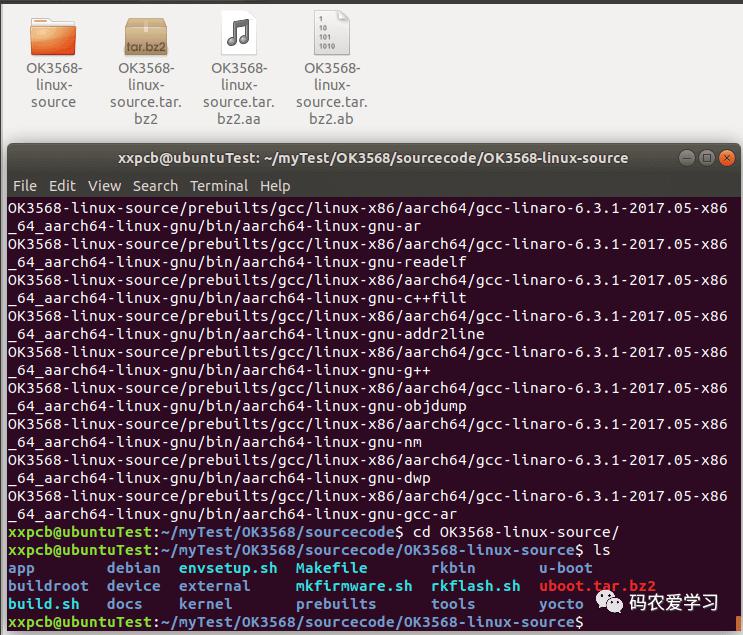The image size is (743, 635).
Task: Click the 'cd OK3568-linux-source/' command text
Action: pyautogui.click(x=516, y=532)
